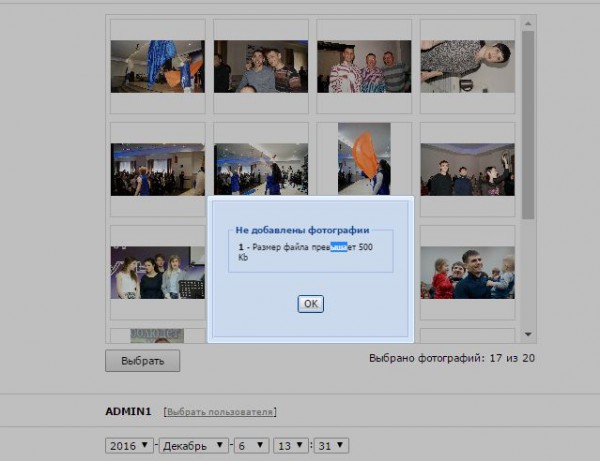Screen dimensions: 600x461
Task: Open the Выбрать пользователя link
Action: 220,412
